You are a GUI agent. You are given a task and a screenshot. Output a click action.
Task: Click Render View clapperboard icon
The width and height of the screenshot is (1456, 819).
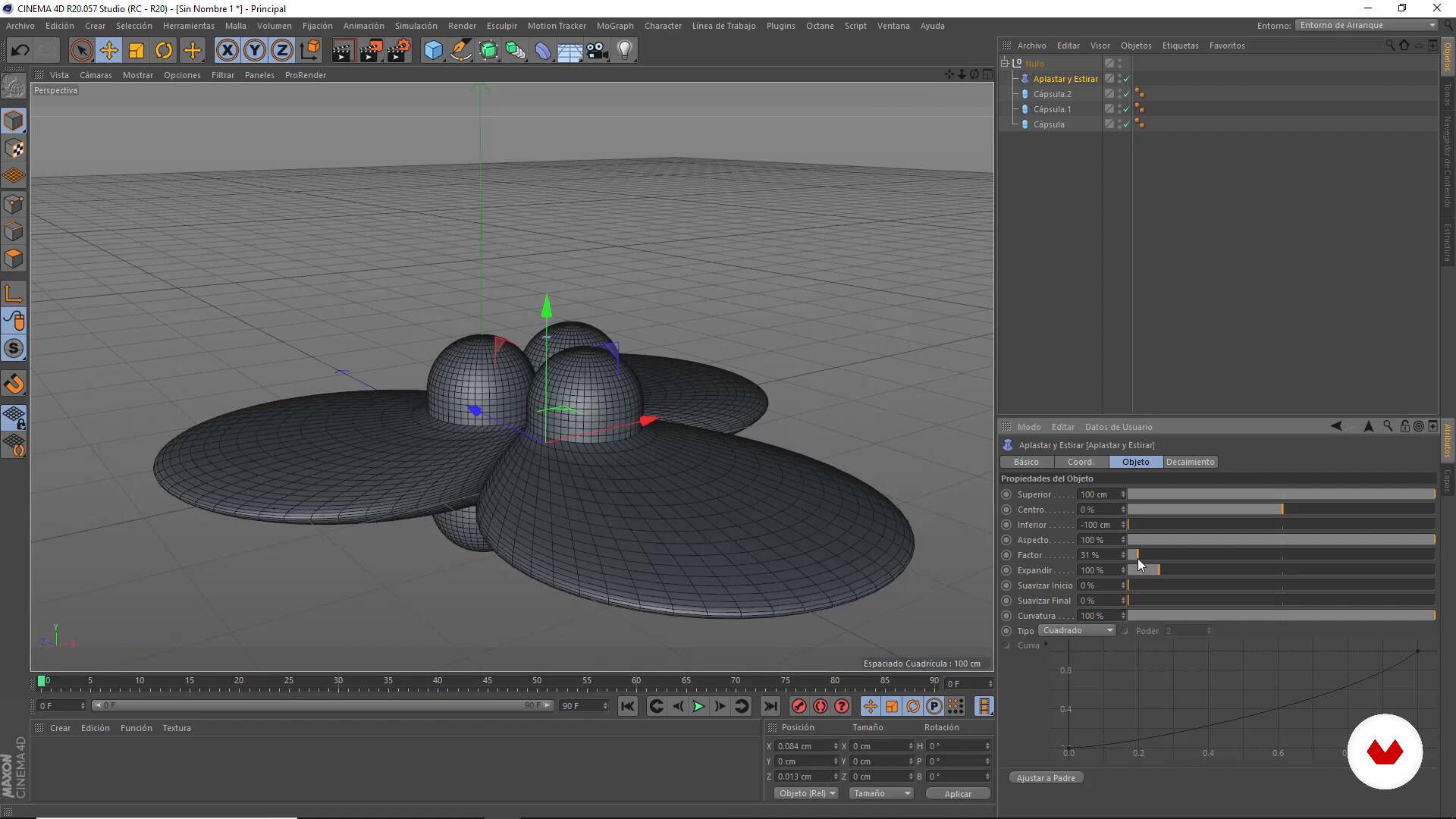[343, 51]
